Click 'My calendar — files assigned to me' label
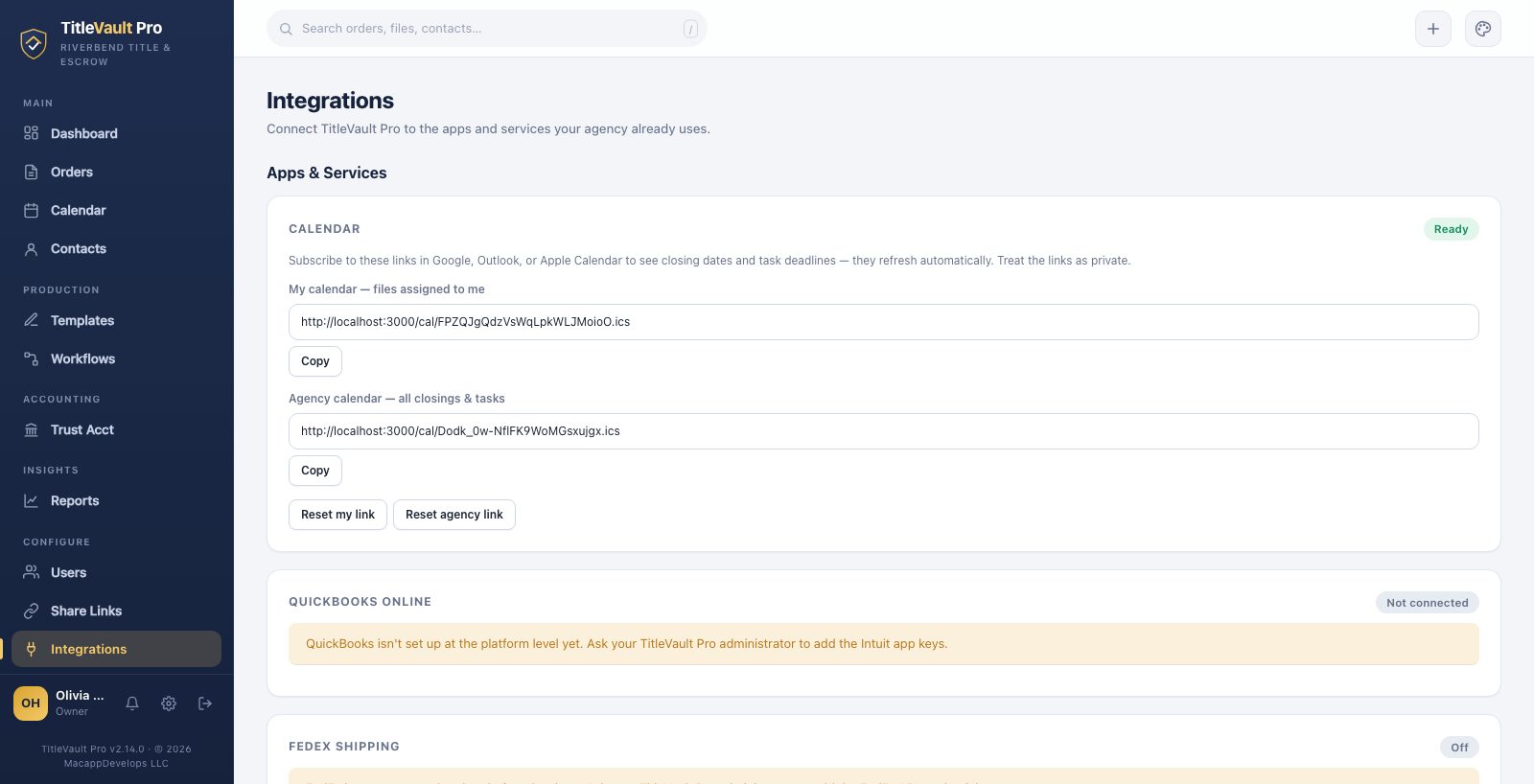This screenshot has height=784, width=1534. tap(386, 289)
